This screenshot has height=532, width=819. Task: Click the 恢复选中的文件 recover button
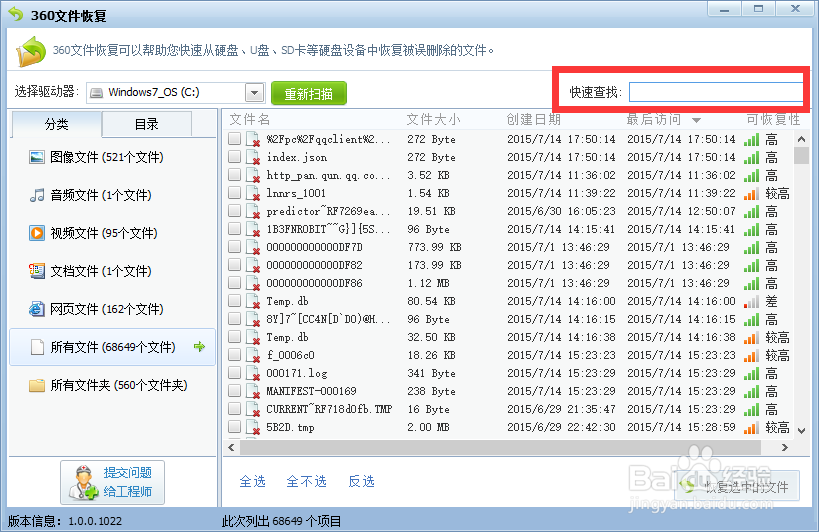737,486
